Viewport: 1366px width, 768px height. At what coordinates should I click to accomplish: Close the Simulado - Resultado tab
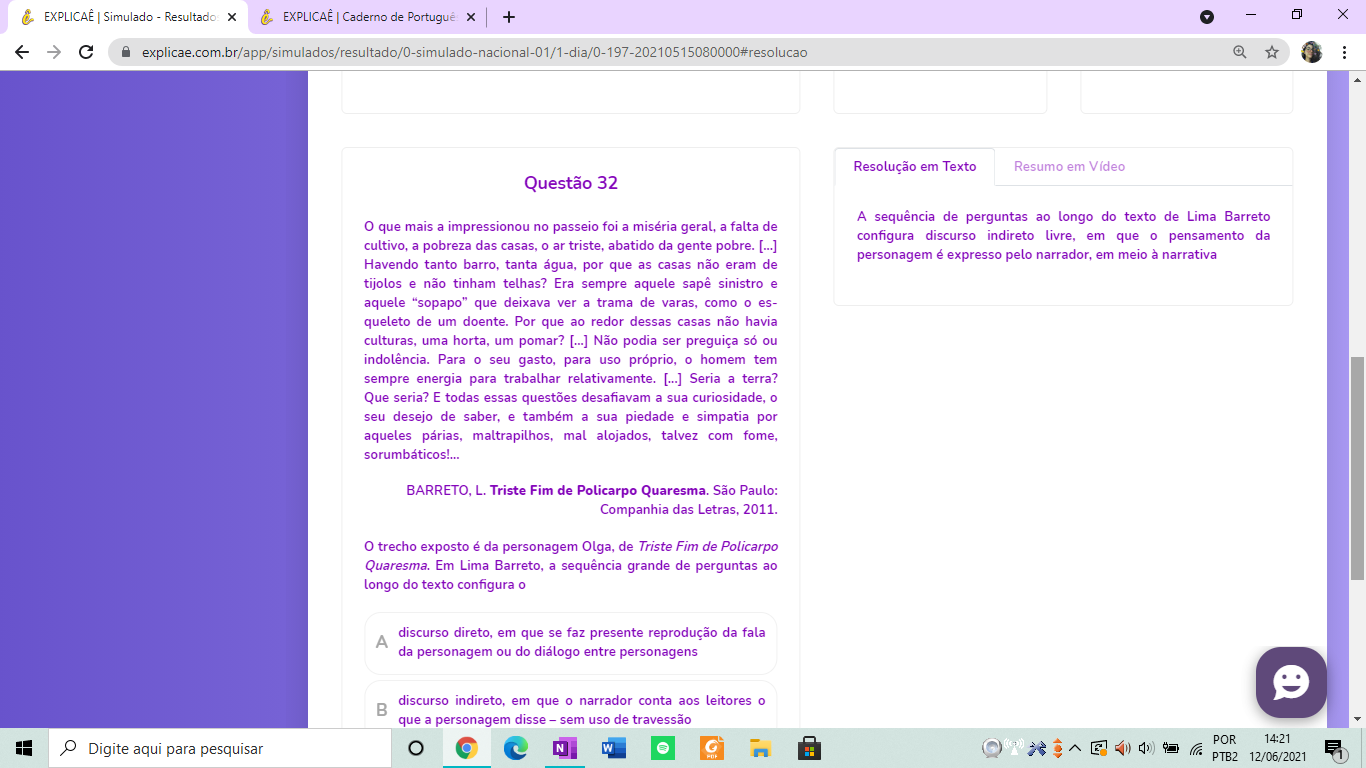tap(231, 17)
